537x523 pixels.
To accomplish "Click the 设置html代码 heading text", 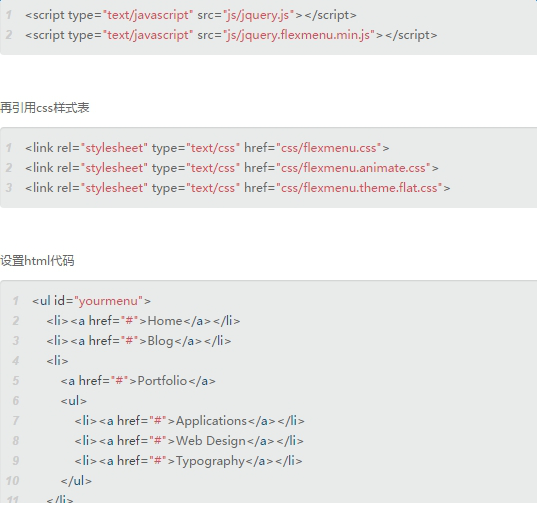I will tap(37, 261).
